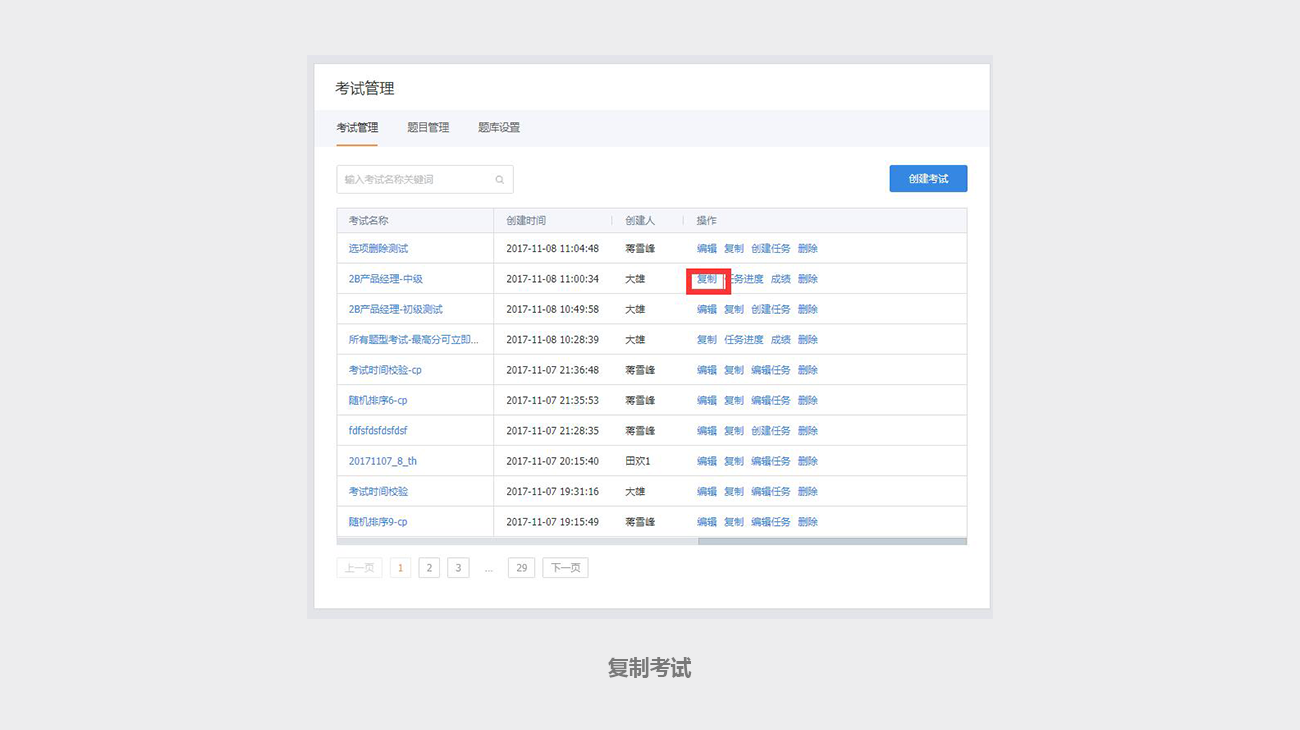Click 复制 for 所有题型考试 row
Image resolution: width=1300 pixels, height=730 pixels.
pos(707,340)
